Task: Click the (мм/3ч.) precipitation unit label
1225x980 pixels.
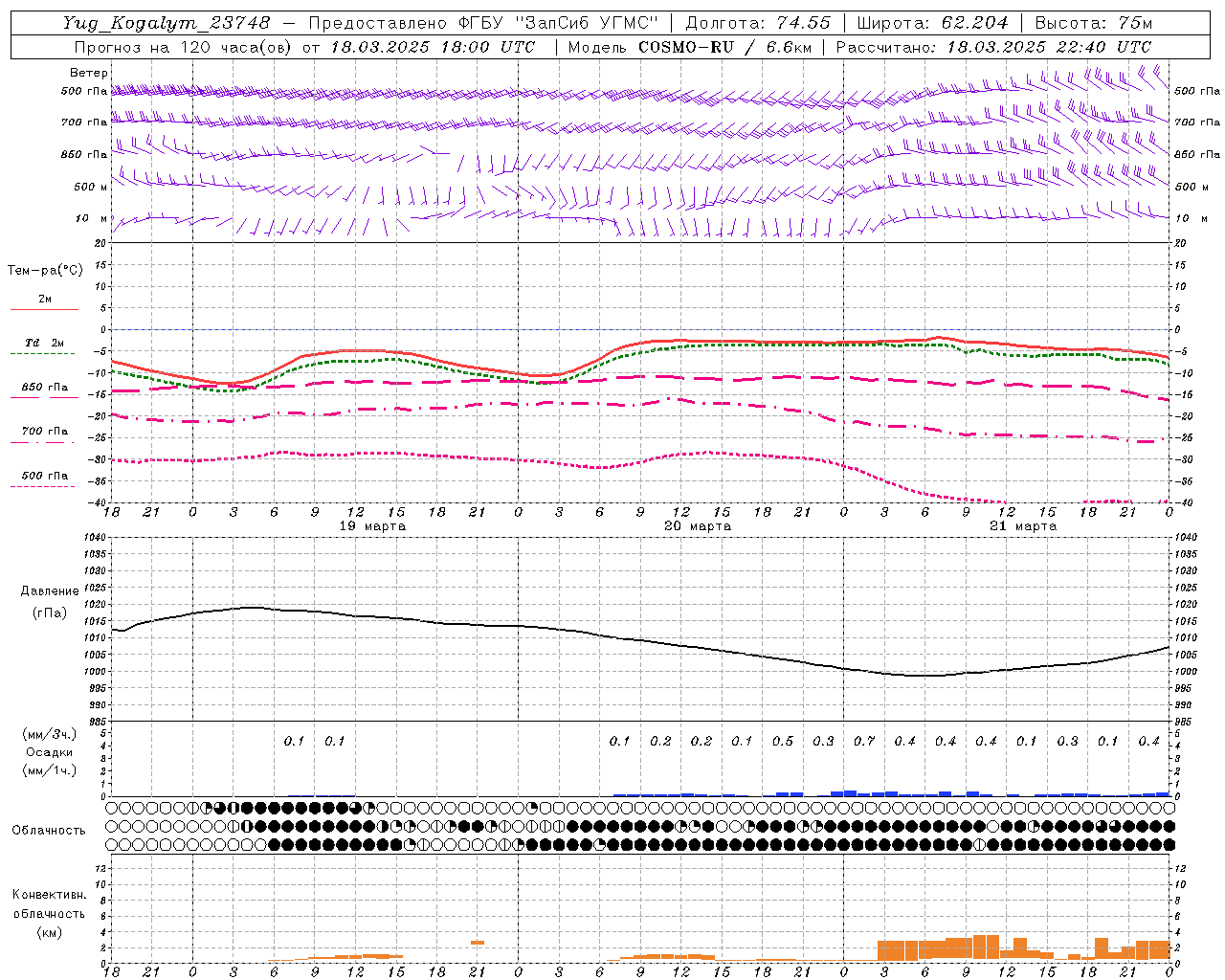Action: 50,733
